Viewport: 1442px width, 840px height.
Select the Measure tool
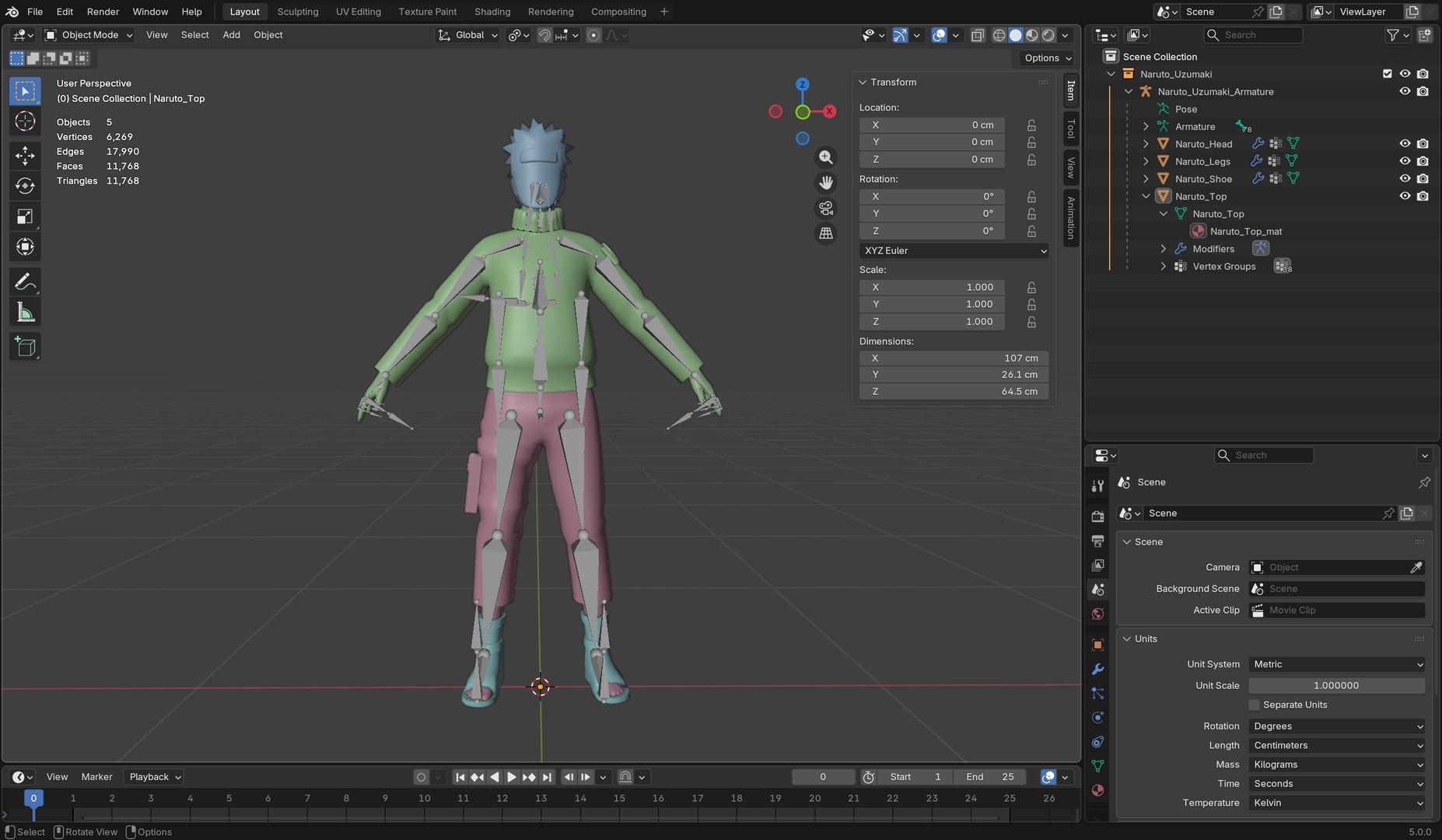coord(25,312)
